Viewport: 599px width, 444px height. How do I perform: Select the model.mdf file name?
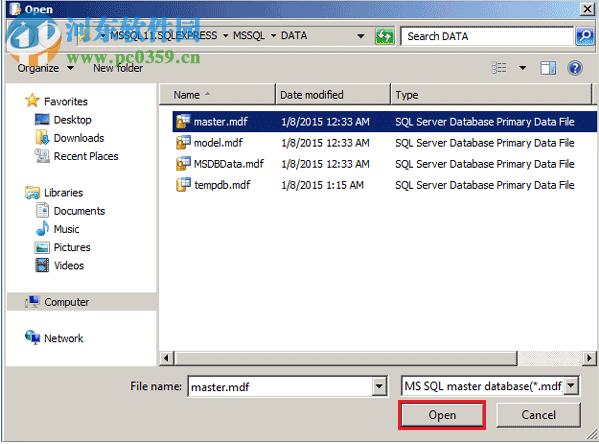pyautogui.click(x=218, y=143)
